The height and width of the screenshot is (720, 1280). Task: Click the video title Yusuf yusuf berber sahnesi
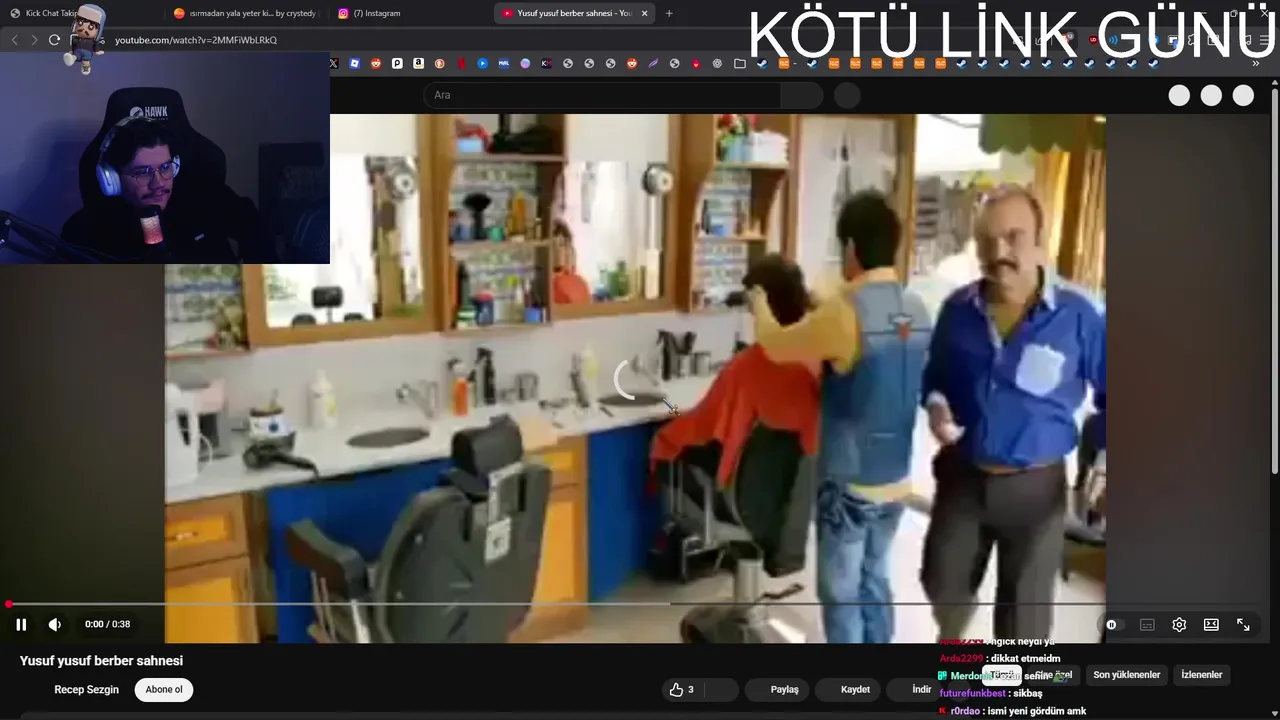[x=101, y=661]
